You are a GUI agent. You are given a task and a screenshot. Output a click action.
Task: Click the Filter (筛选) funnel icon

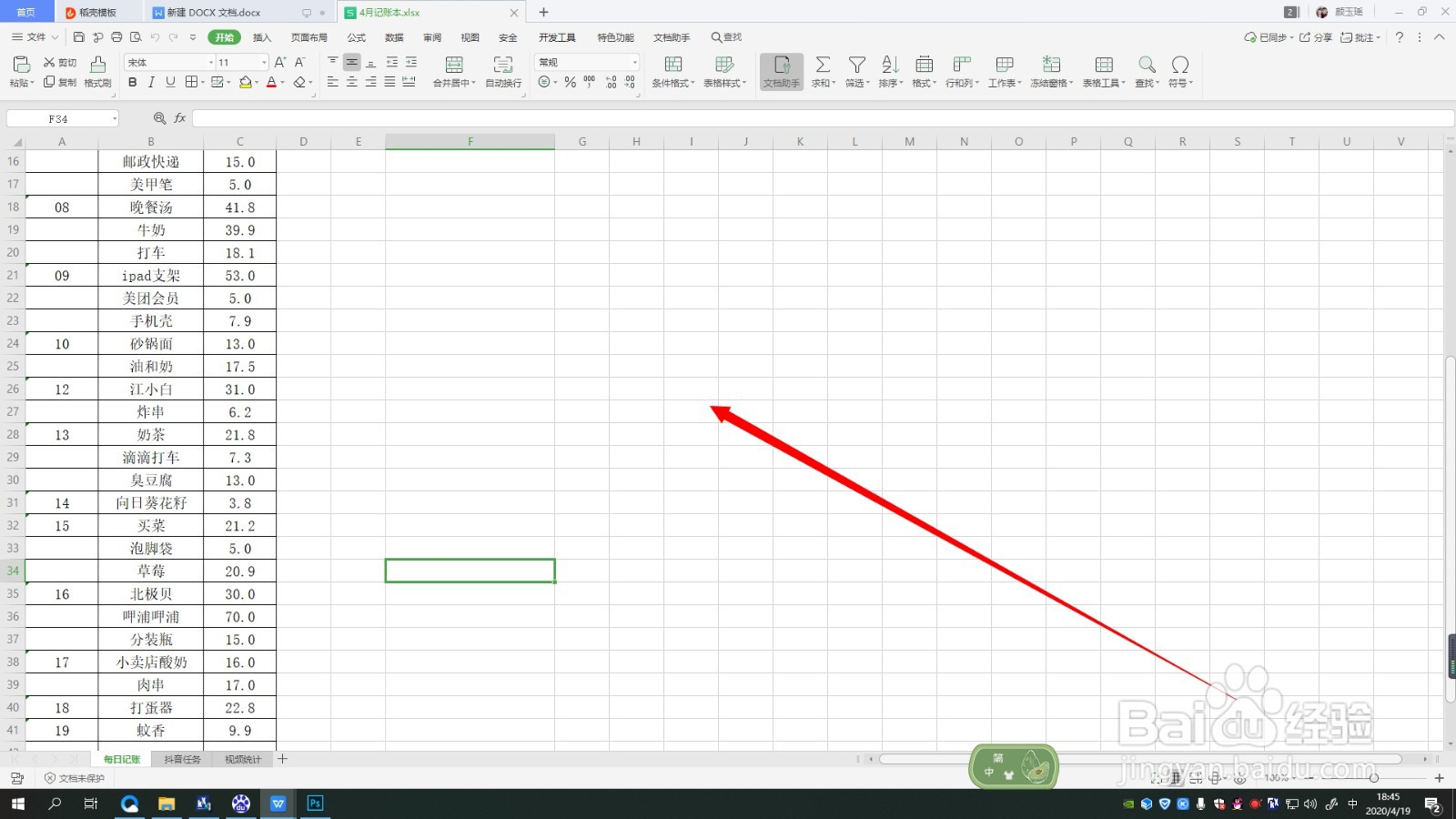tap(857, 65)
